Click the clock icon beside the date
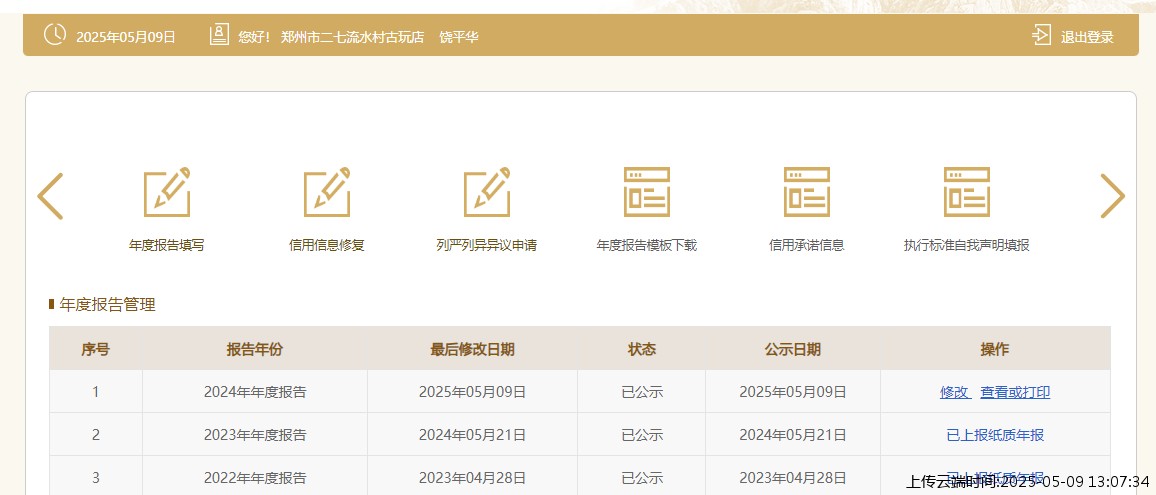Viewport: 1156px width, 495px height. coord(55,35)
